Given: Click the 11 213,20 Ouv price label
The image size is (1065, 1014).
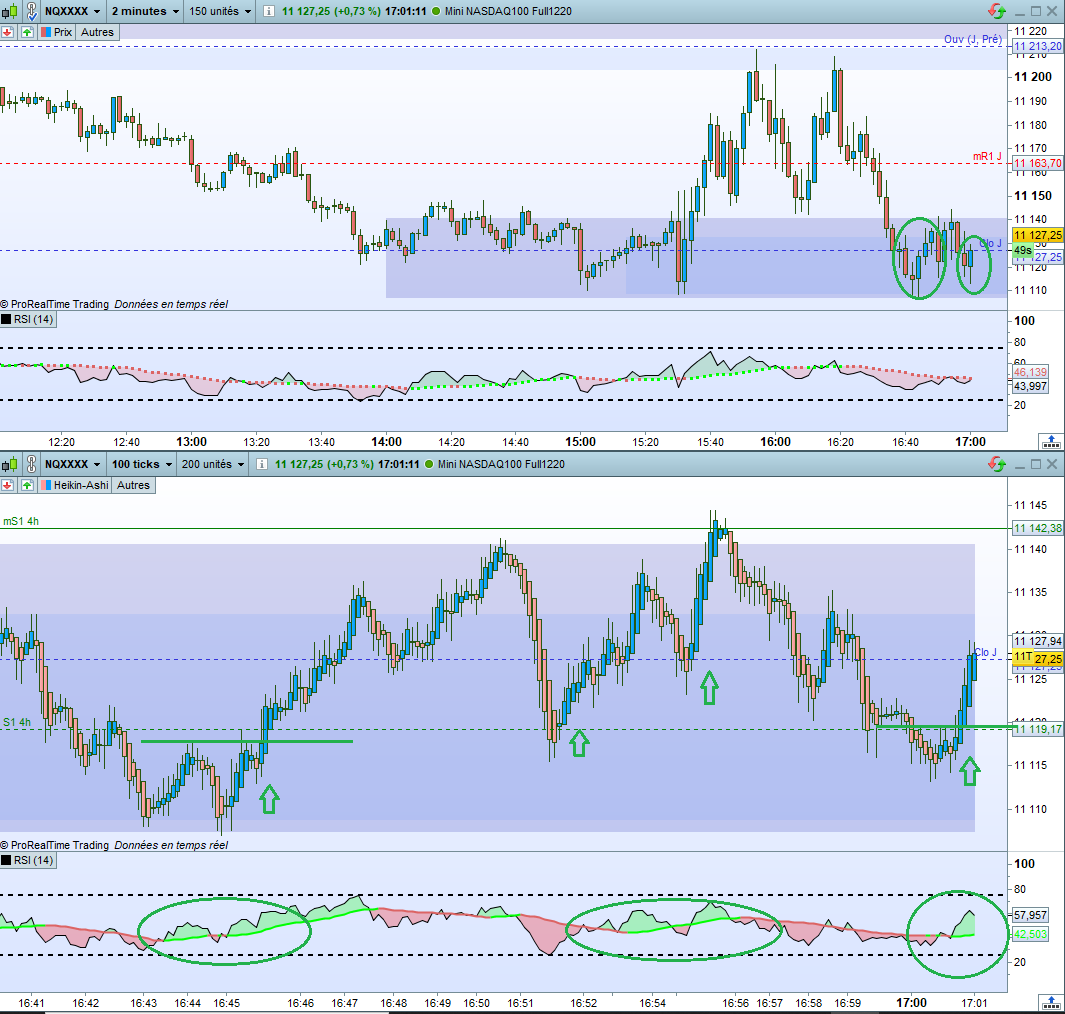Looking at the screenshot, I should (x=1037, y=46).
